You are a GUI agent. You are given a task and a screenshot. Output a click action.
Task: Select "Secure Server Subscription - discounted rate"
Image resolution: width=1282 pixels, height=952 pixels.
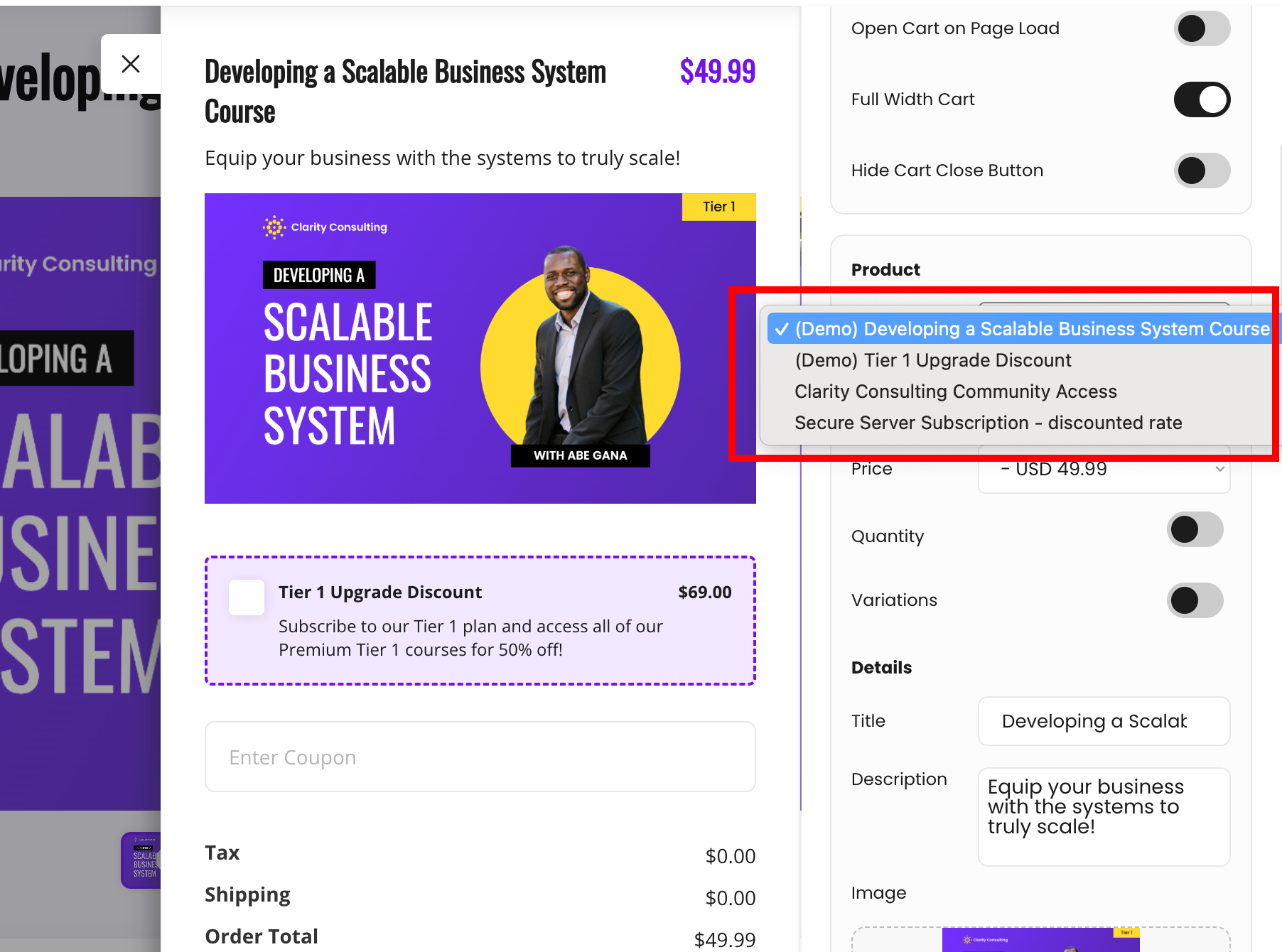pos(988,423)
